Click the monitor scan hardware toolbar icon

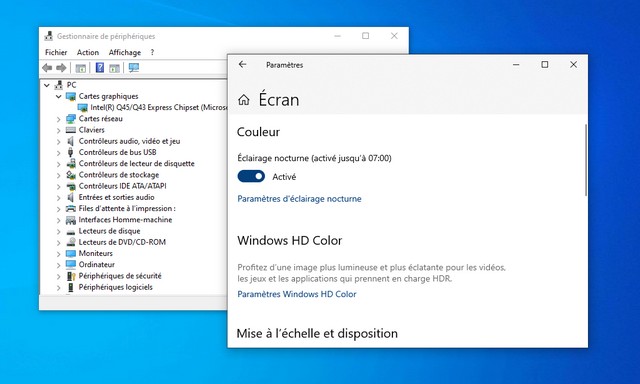click(134, 68)
